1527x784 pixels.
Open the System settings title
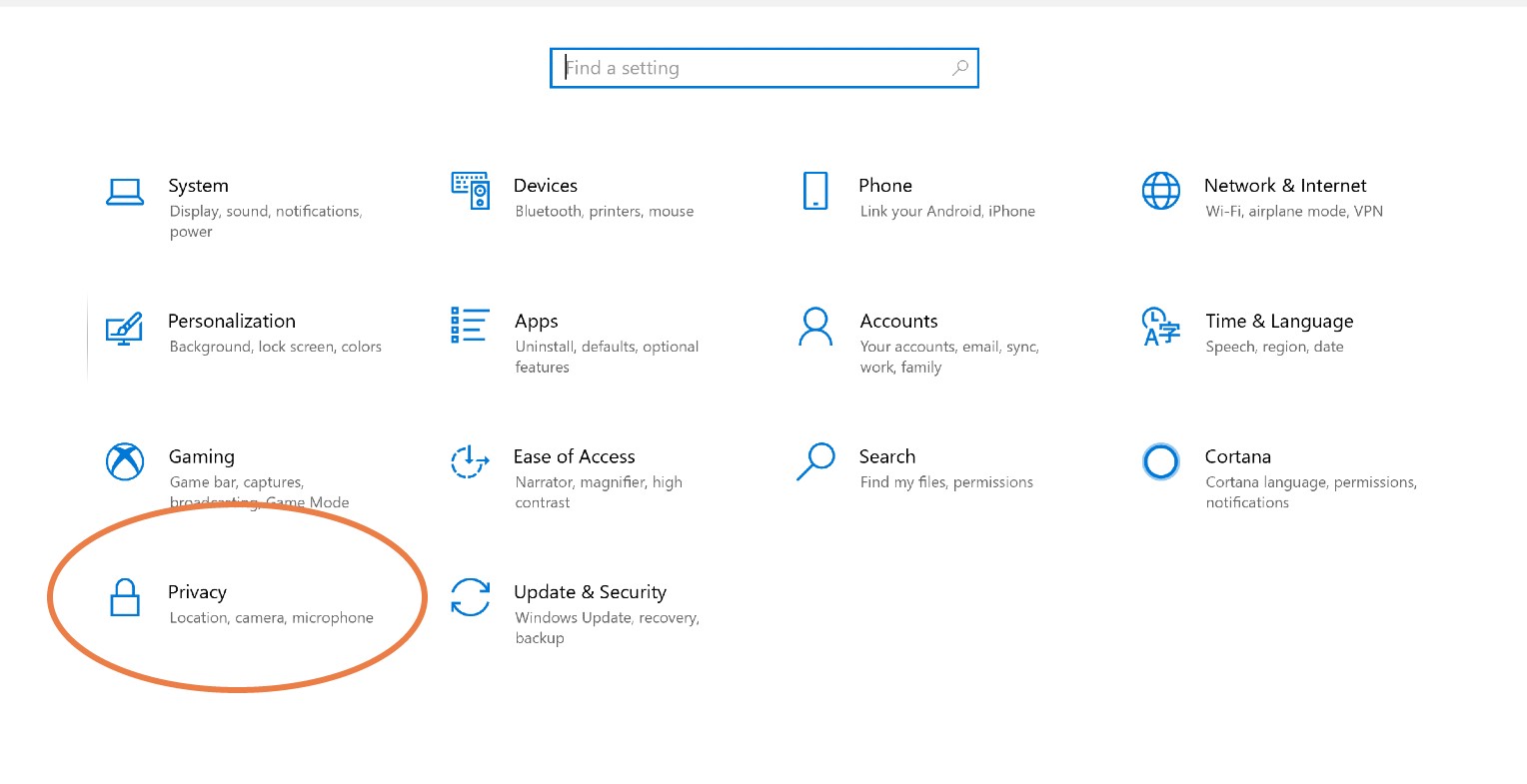point(199,186)
